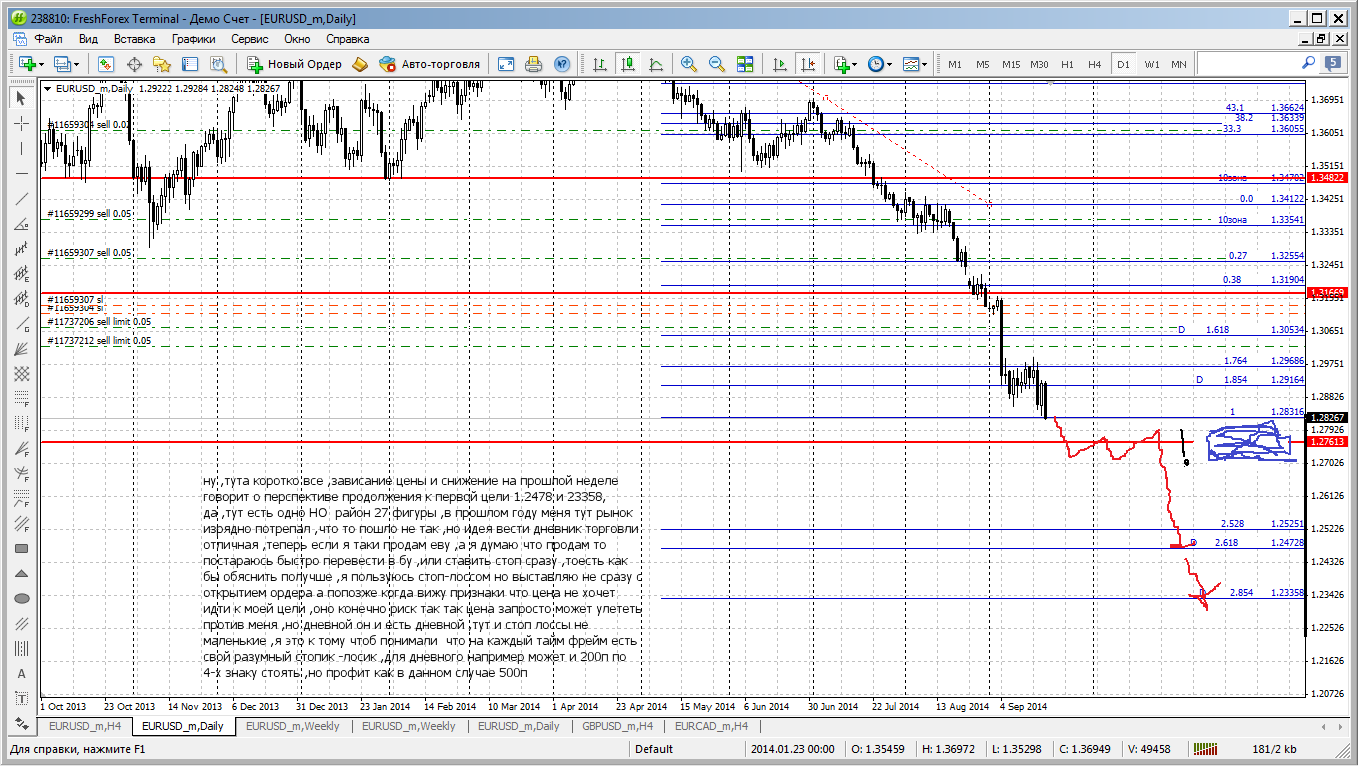Click the print chart icon
The width and height of the screenshot is (1358, 766).
point(534,64)
